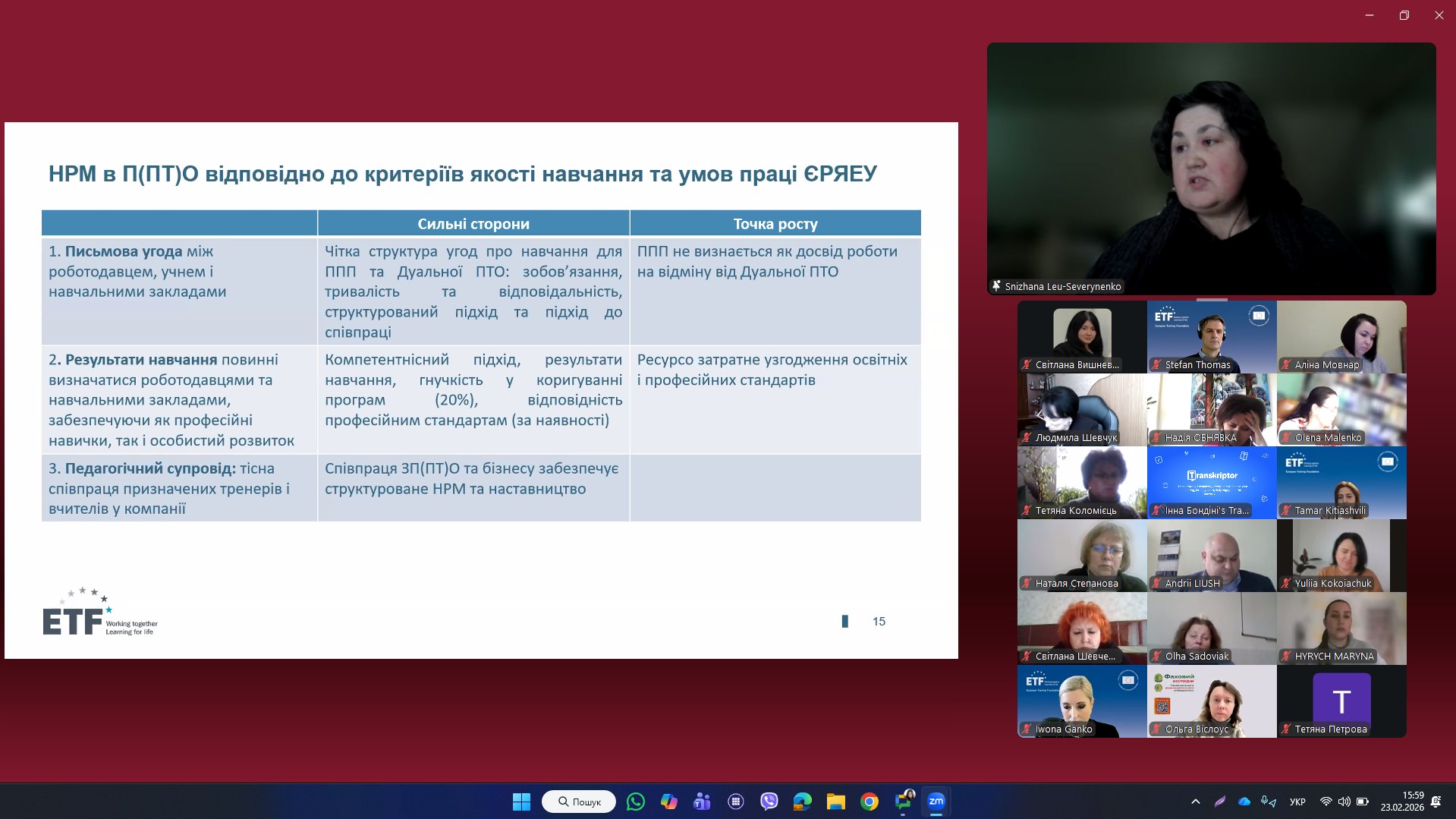Expand the hidden tray icons chevron
This screenshot has height=819, width=1456.
click(1196, 802)
